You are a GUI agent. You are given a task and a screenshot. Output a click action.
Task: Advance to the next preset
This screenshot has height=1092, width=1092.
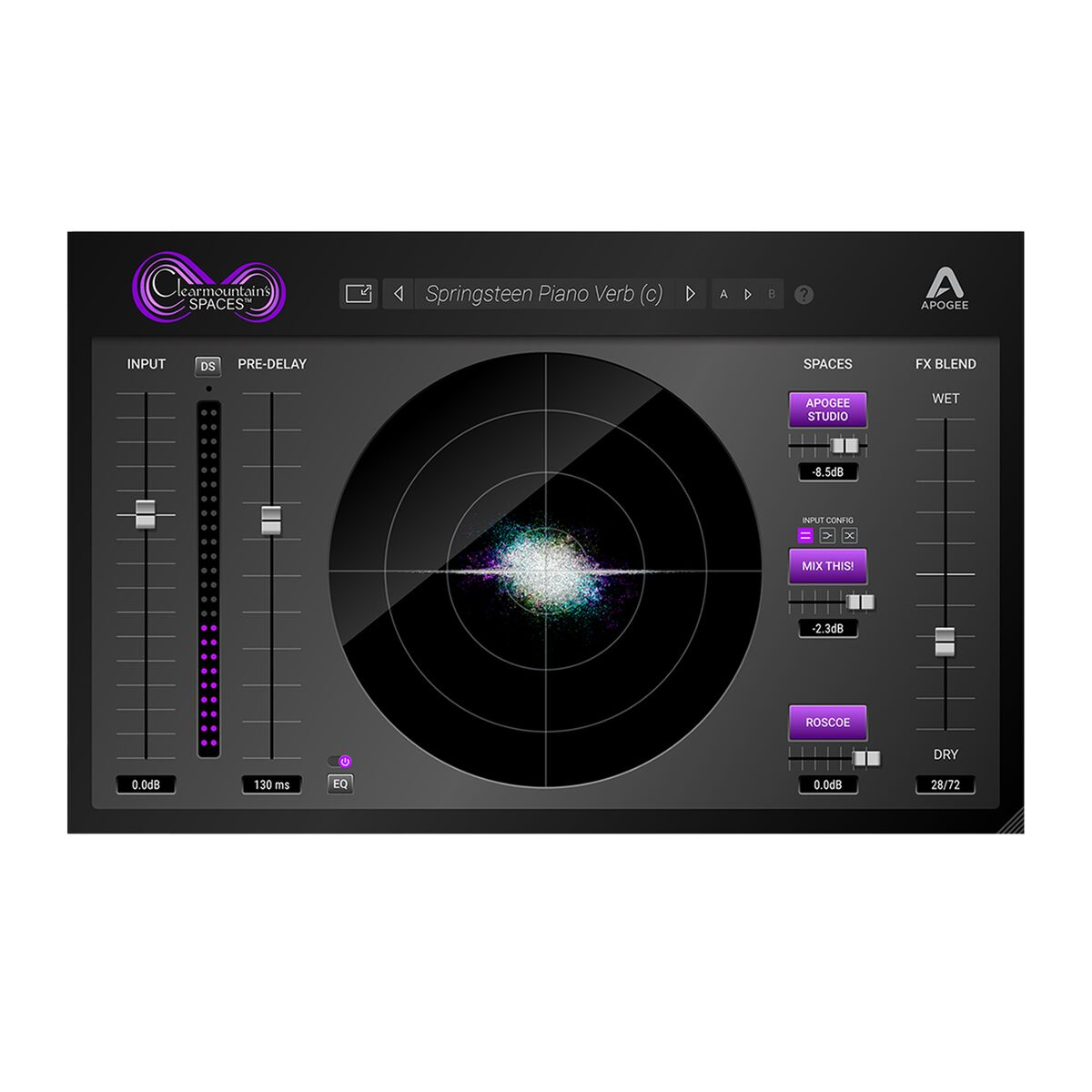click(691, 294)
